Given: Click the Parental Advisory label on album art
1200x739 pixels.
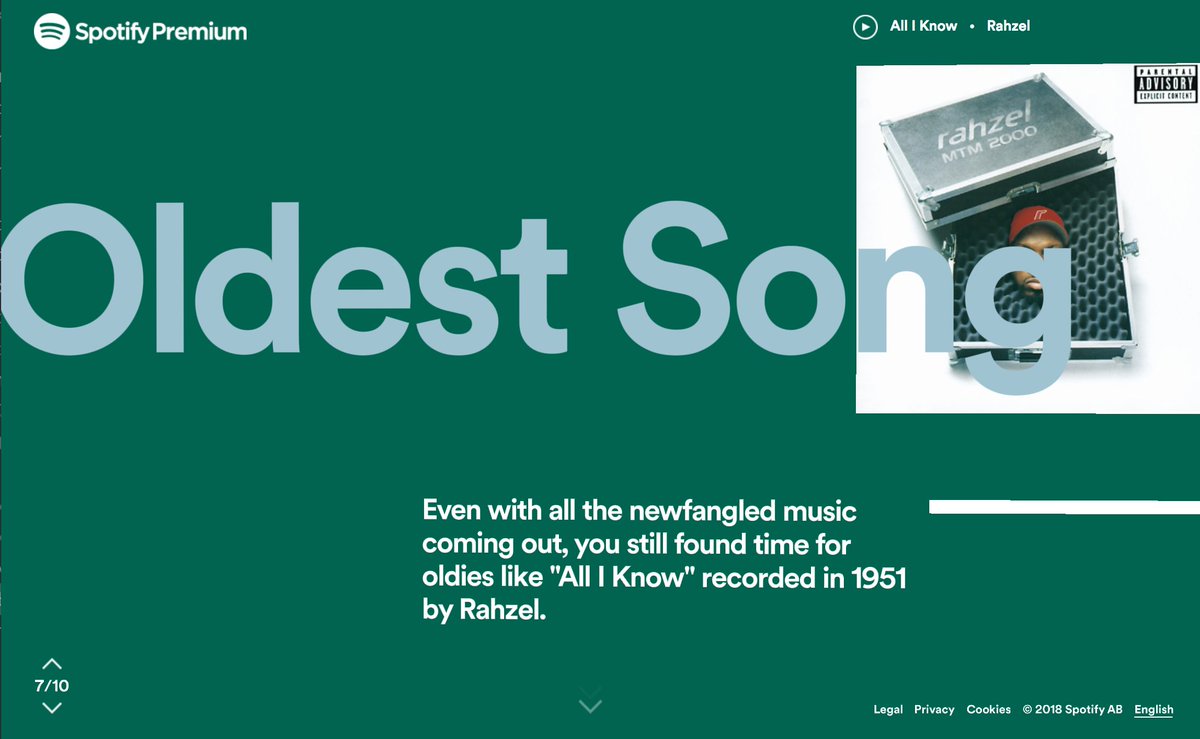Looking at the screenshot, I should point(1165,85).
